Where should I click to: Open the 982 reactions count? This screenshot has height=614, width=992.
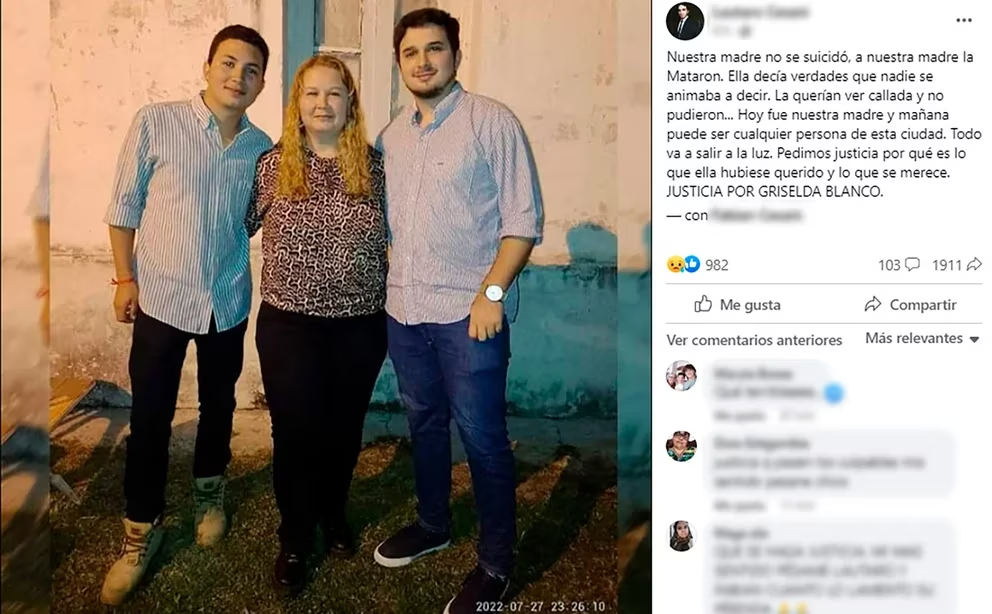(x=717, y=265)
